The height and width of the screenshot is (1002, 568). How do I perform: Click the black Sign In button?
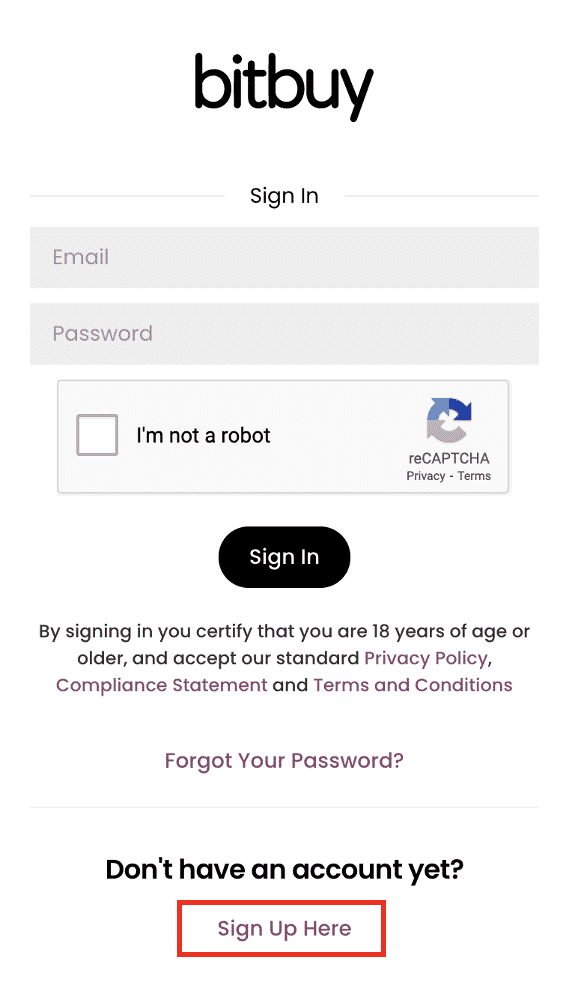point(284,557)
